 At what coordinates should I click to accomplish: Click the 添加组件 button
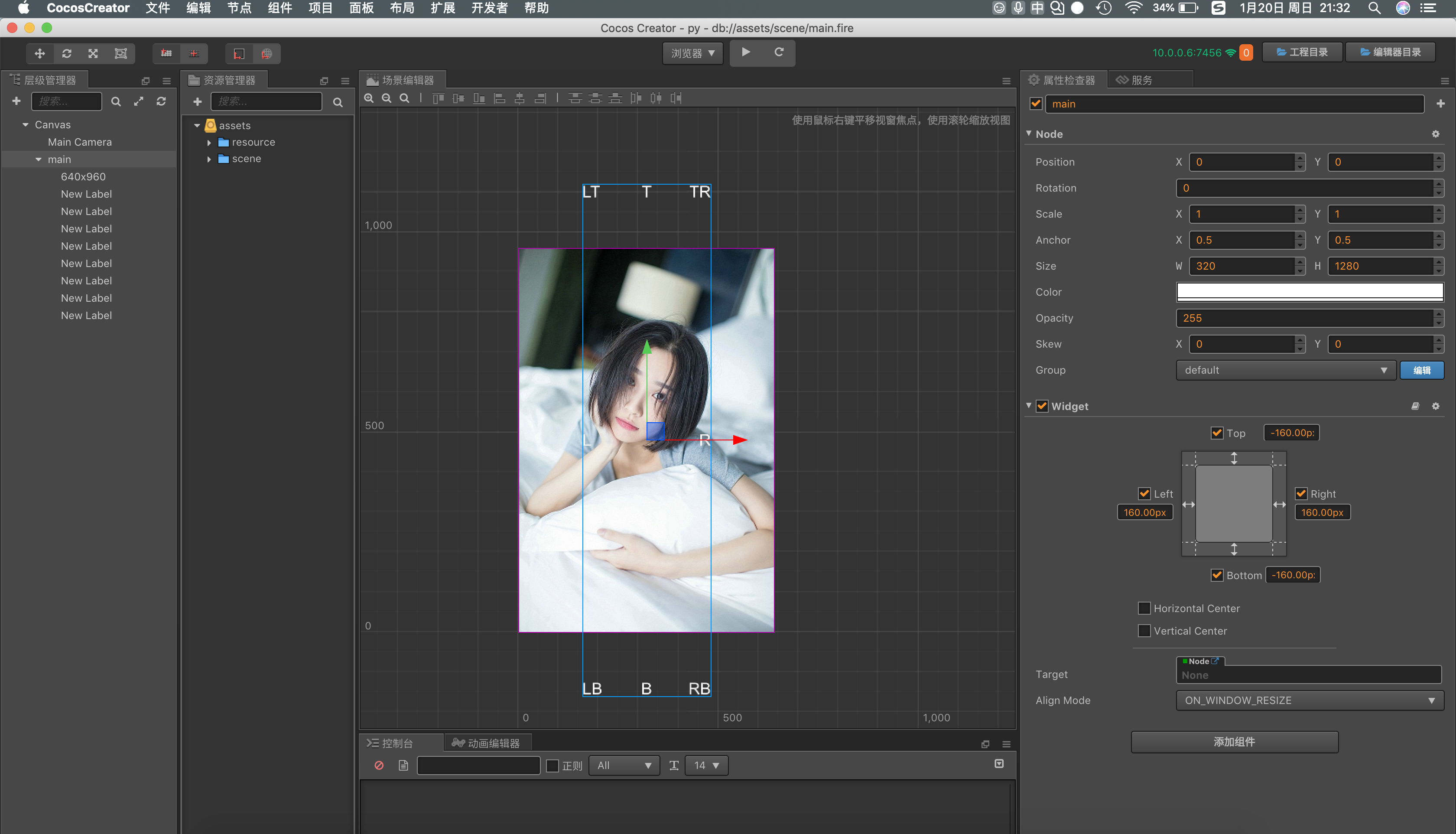(1234, 742)
